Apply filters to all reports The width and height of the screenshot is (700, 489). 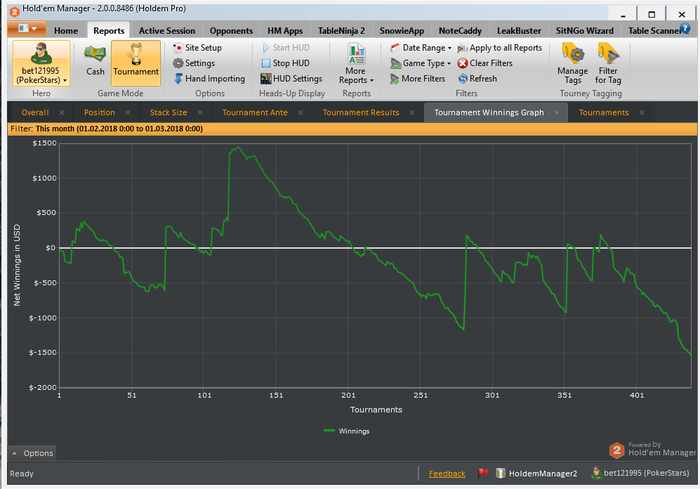point(500,48)
